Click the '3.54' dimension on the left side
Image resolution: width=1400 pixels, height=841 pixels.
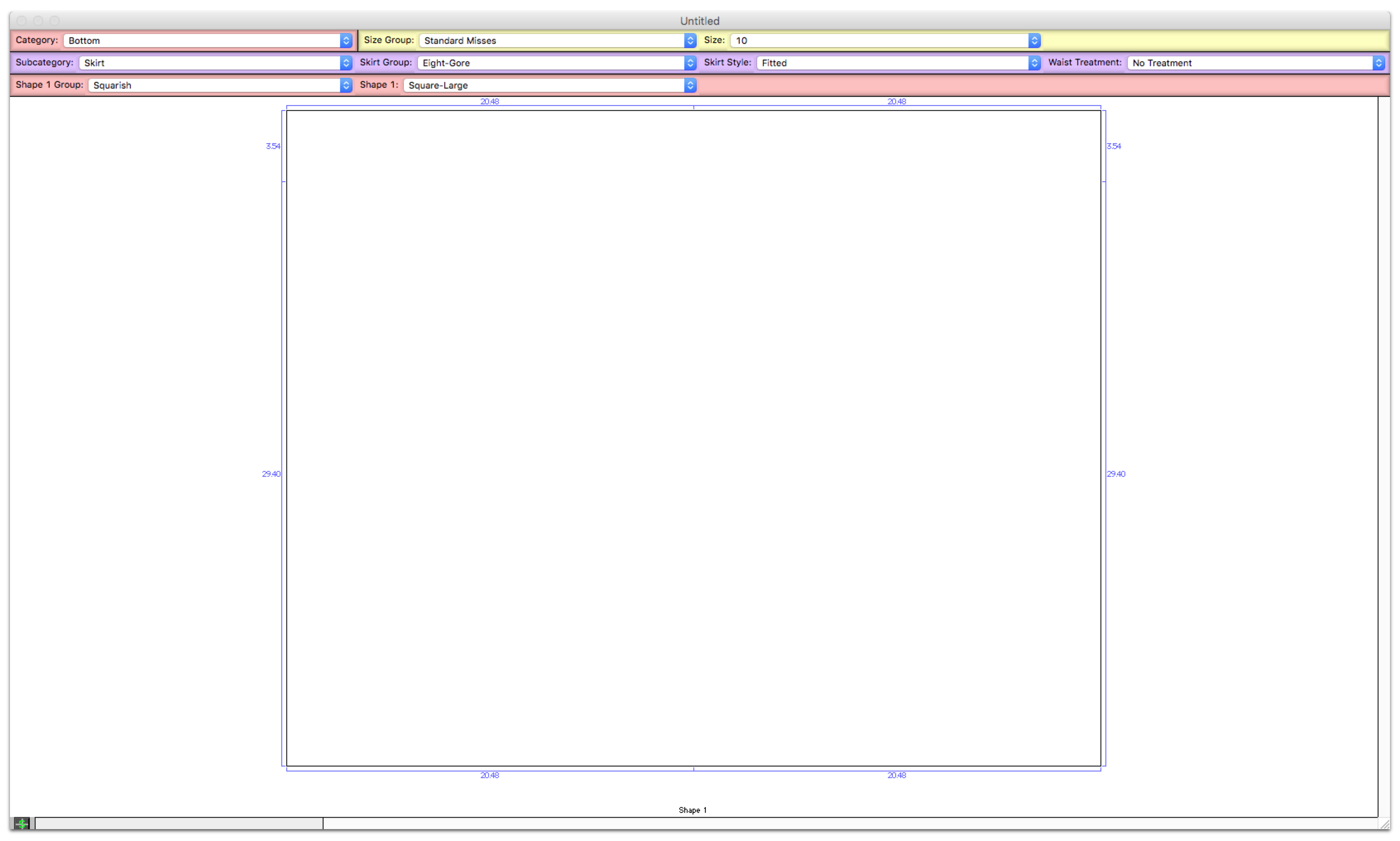tap(273, 146)
